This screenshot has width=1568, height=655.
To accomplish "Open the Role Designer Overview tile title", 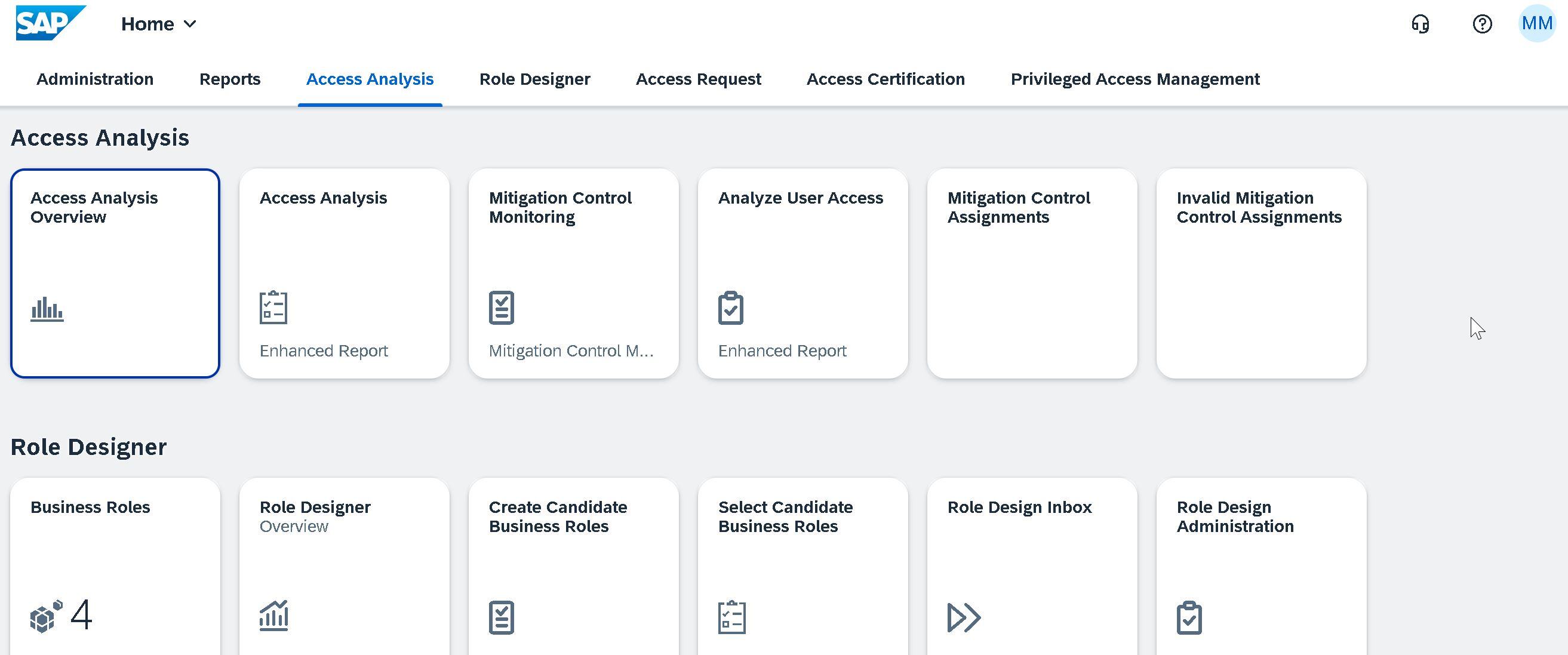I will tap(315, 507).
